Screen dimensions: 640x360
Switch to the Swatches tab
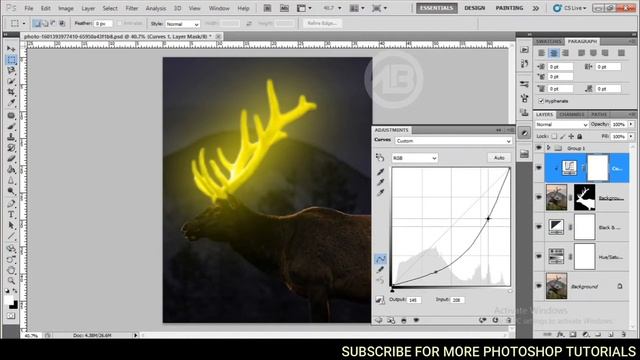548,41
